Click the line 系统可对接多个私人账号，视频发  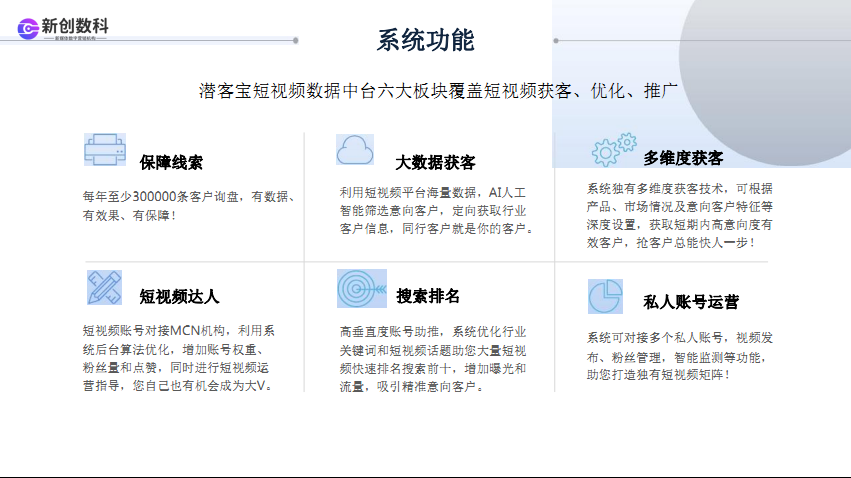[679, 338]
